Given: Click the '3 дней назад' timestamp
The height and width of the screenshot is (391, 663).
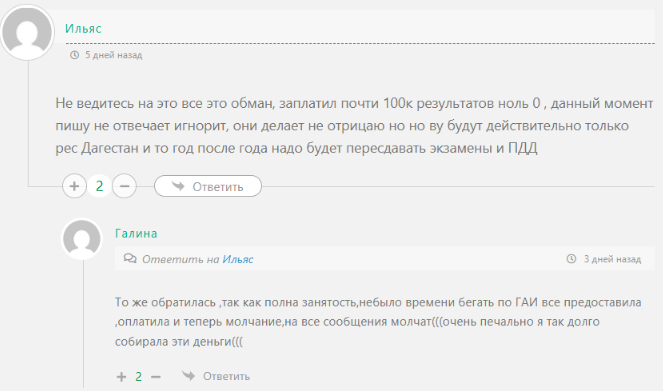Looking at the screenshot, I should [x=612, y=259].
